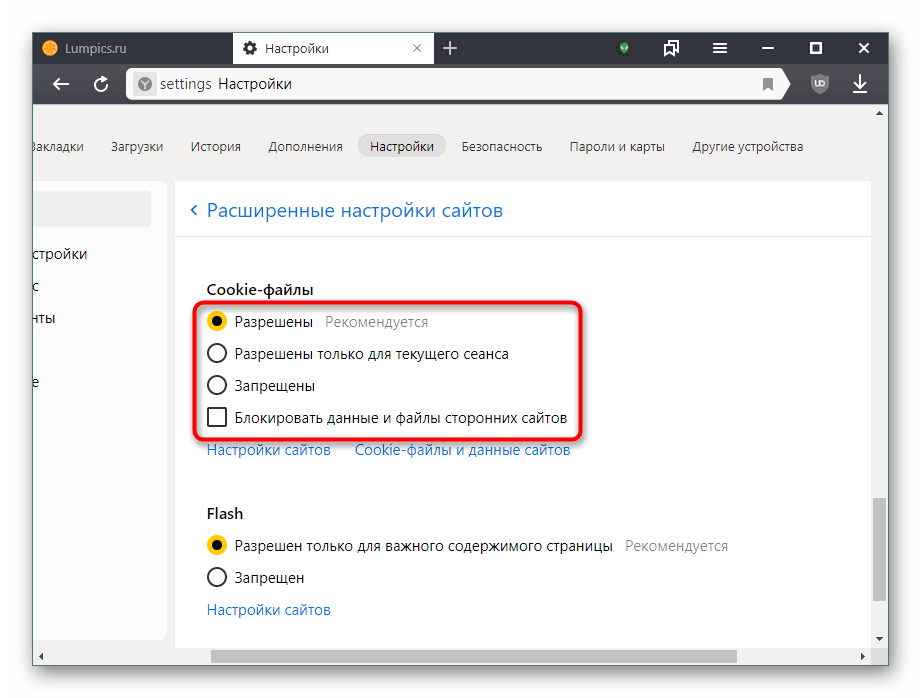This screenshot has height=698, width=921.
Task: Open Настройки сайтов link under Flash
Action: [268, 610]
